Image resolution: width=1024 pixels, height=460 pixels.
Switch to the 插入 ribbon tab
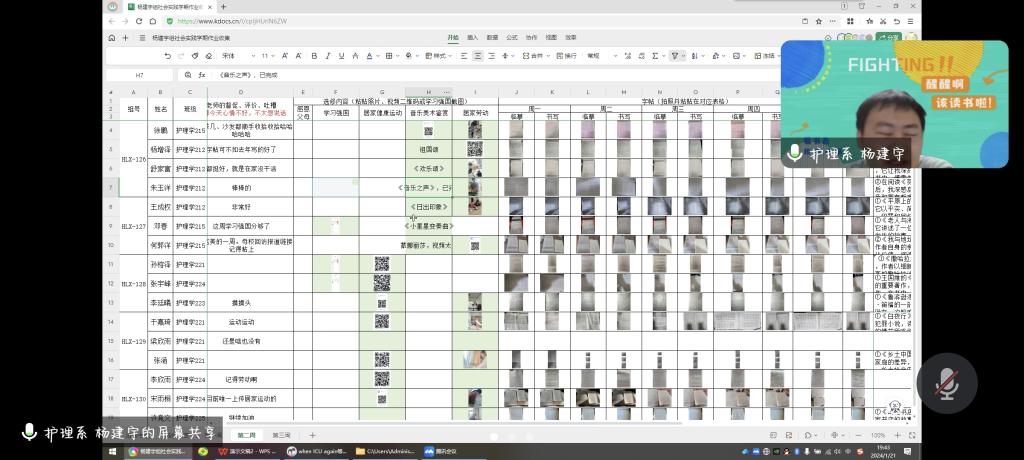[x=472, y=37]
